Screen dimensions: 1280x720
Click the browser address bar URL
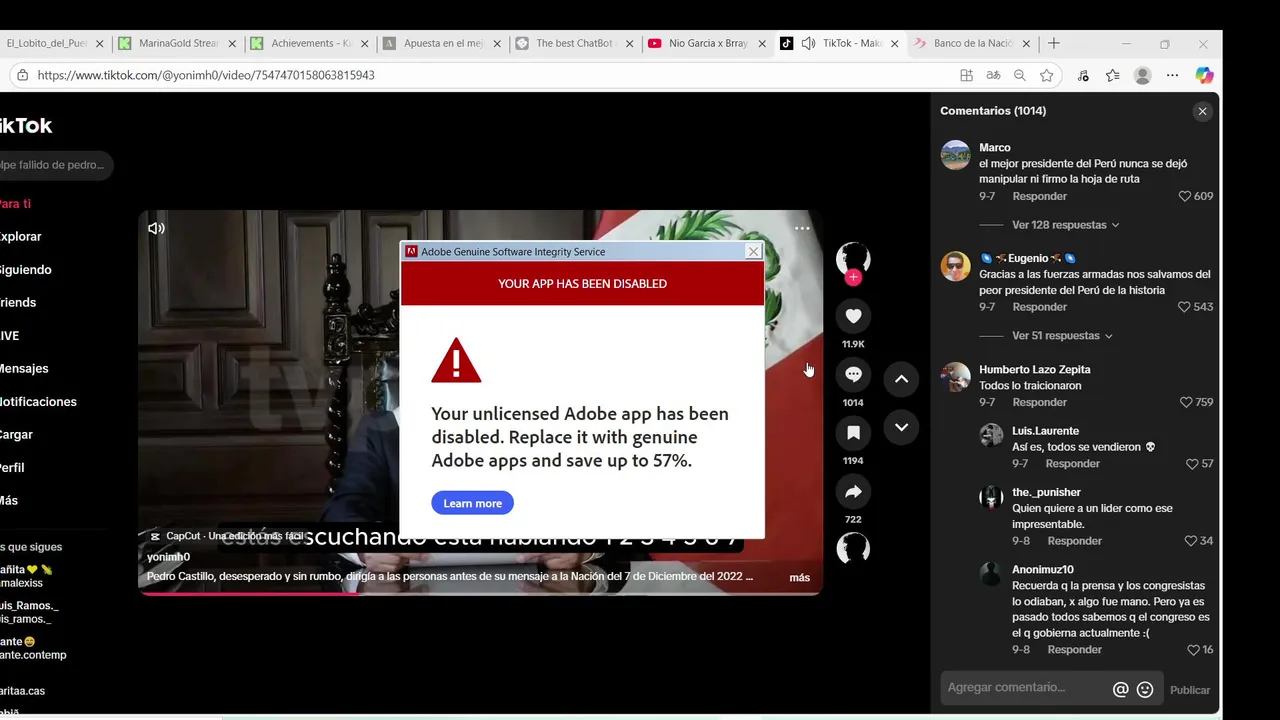(x=206, y=75)
